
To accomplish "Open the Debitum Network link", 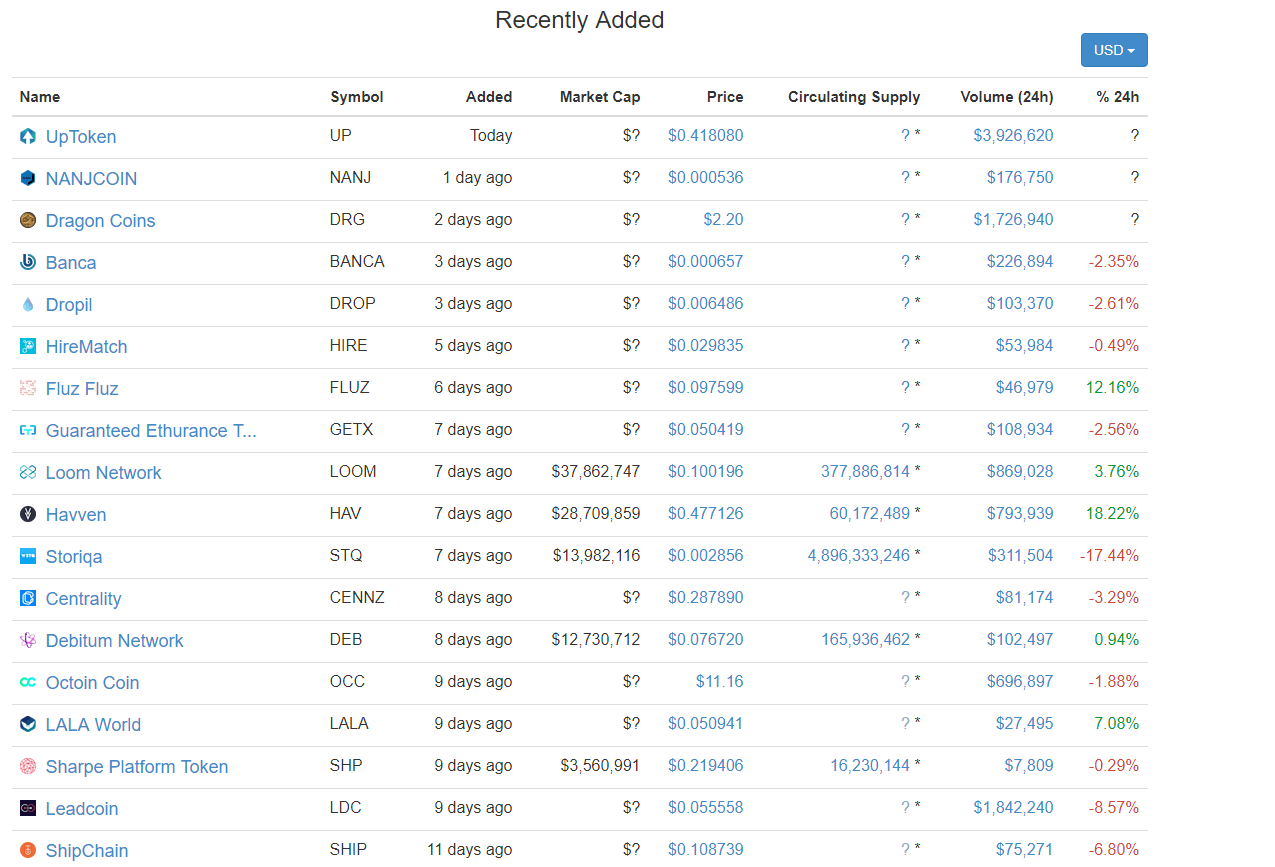I will pos(115,641).
